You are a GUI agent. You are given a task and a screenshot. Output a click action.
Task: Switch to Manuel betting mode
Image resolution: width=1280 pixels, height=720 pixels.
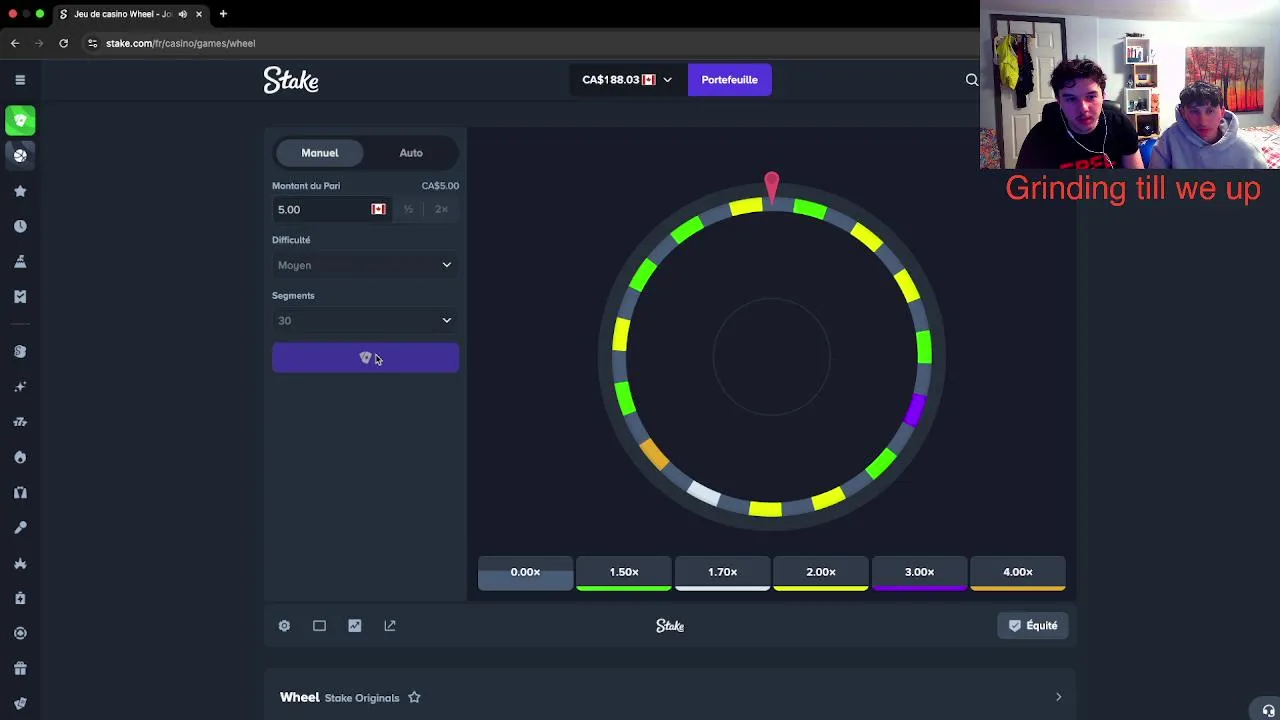[x=320, y=153]
